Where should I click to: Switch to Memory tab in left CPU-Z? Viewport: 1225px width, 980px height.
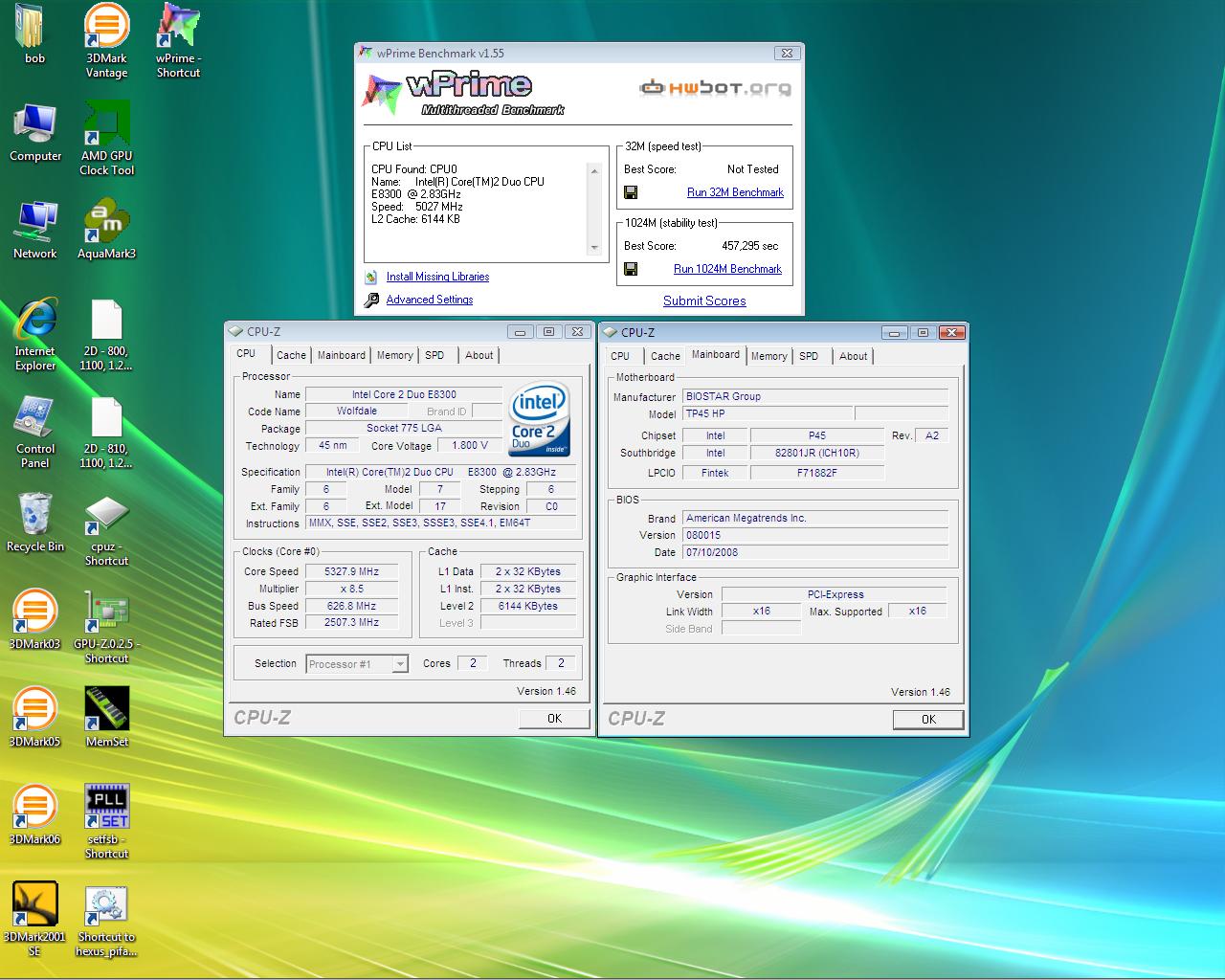tap(394, 355)
